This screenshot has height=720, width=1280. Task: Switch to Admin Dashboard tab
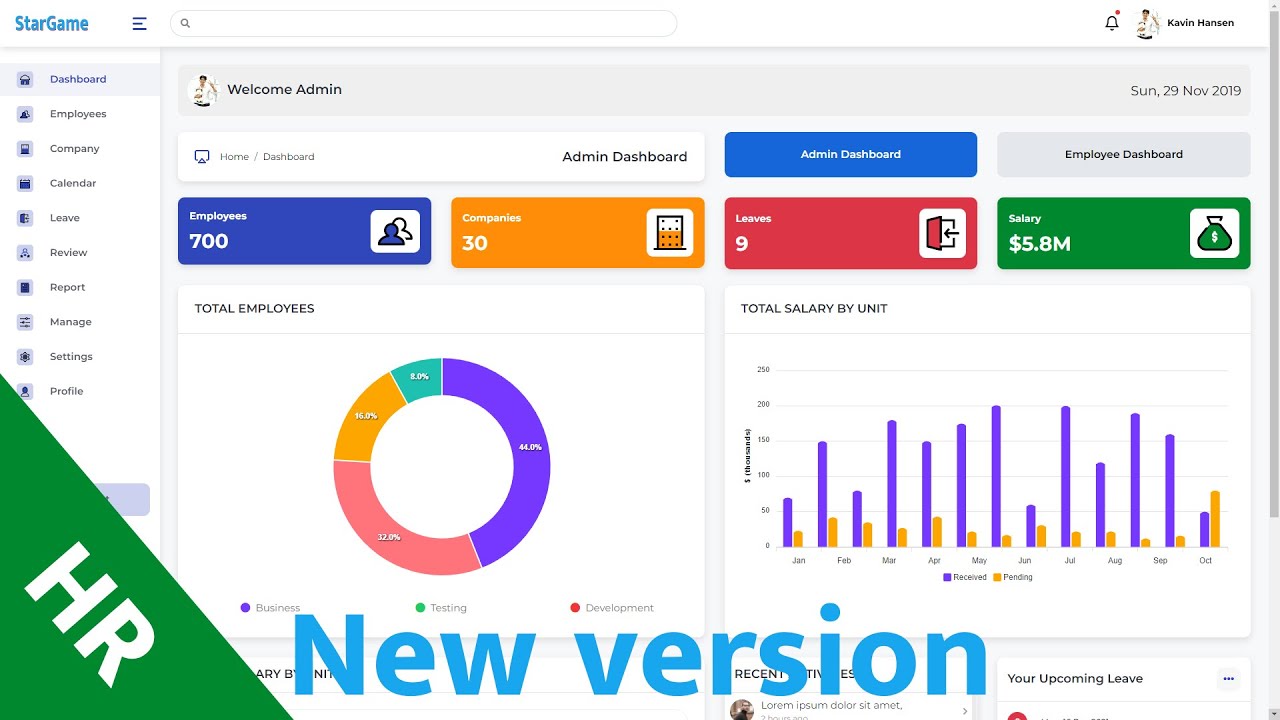click(x=850, y=155)
